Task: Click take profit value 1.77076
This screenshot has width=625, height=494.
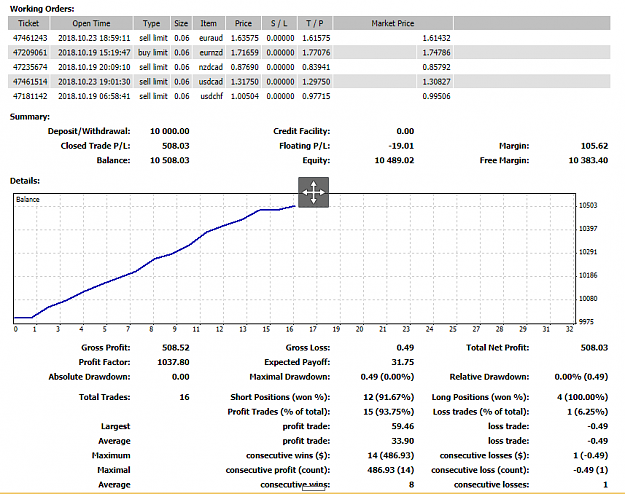Action: point(316,53)
